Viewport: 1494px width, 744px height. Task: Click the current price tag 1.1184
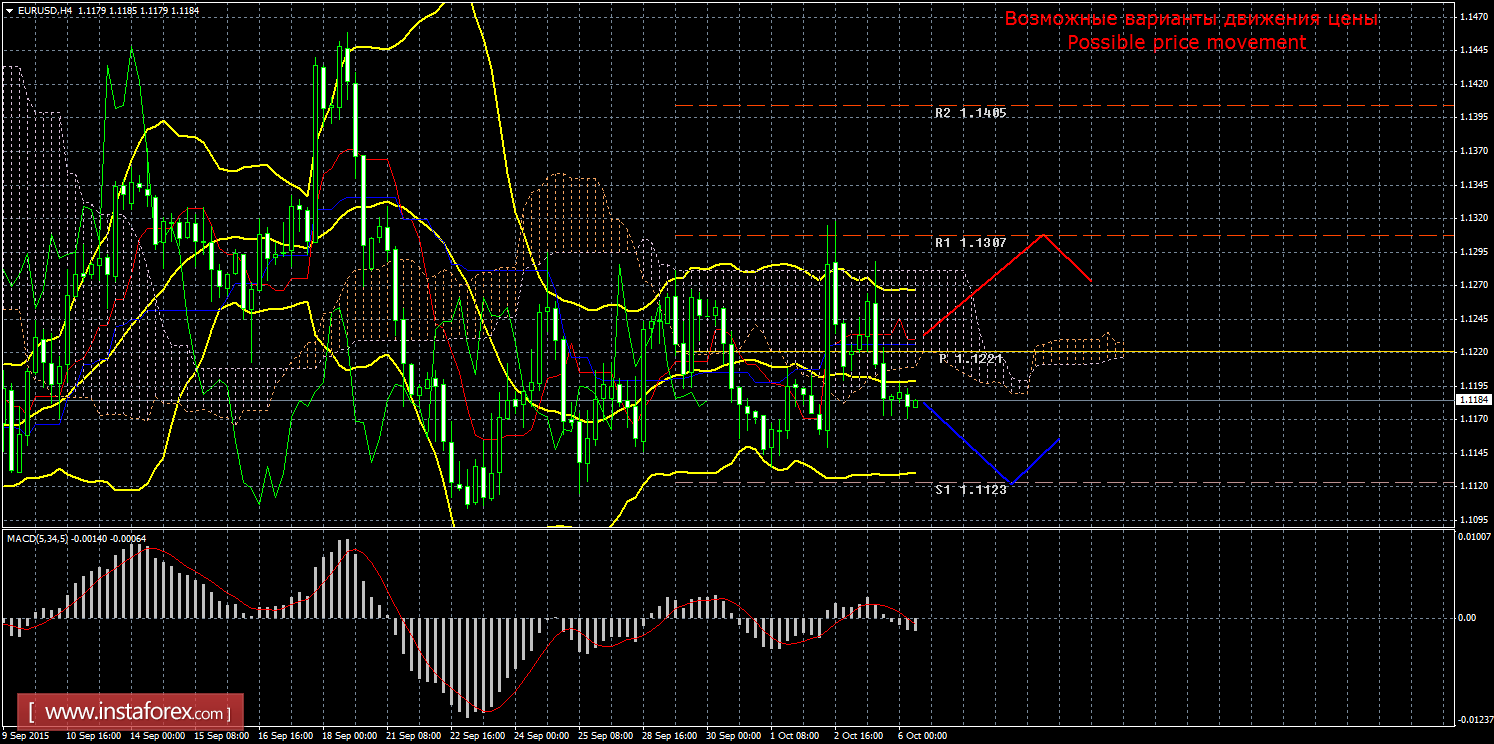pyautogui.click(x=1471, y=400)
